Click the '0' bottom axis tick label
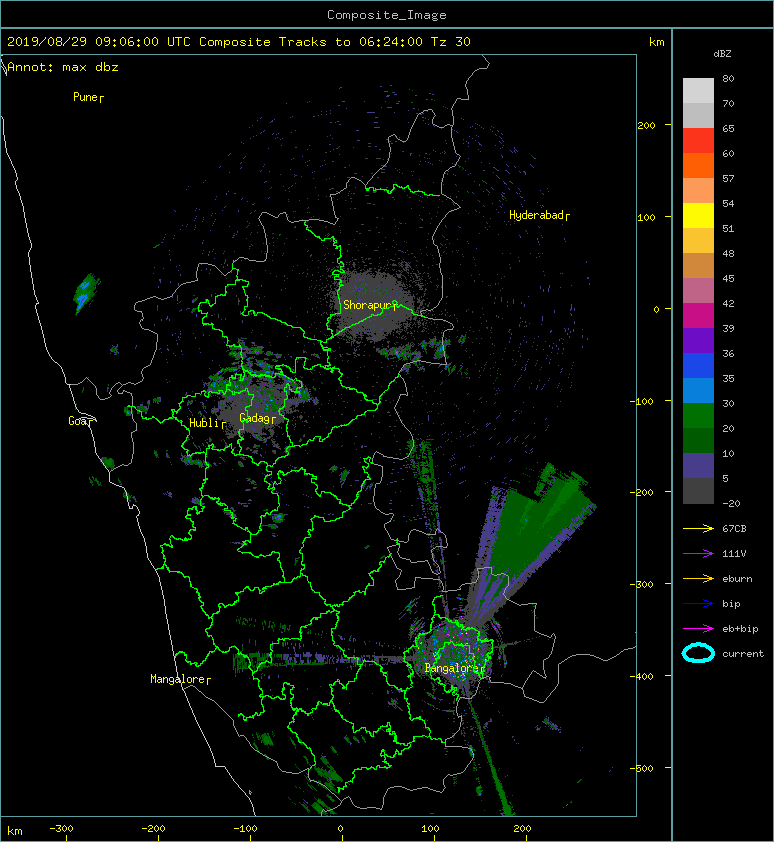Image resolution: width=774 pixels, height=842 pixels. (x=340, y=829)
